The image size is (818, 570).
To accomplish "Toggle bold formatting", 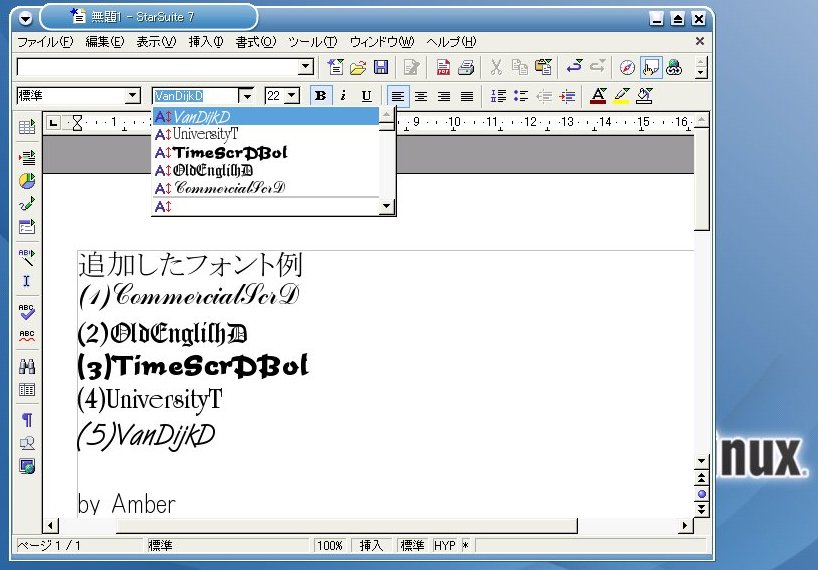I will (x=320, y=96).
